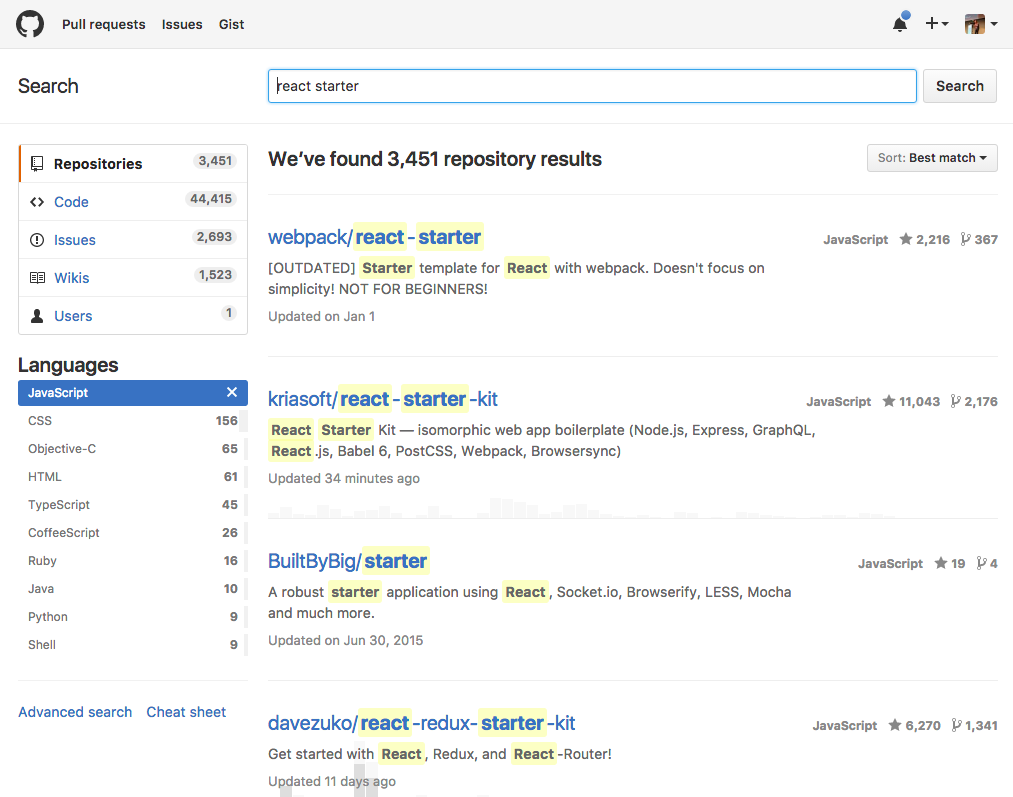Click fork icon for BuiltByBig/starter
This screenshot has width=1013, height=797.
click(981, 563)
